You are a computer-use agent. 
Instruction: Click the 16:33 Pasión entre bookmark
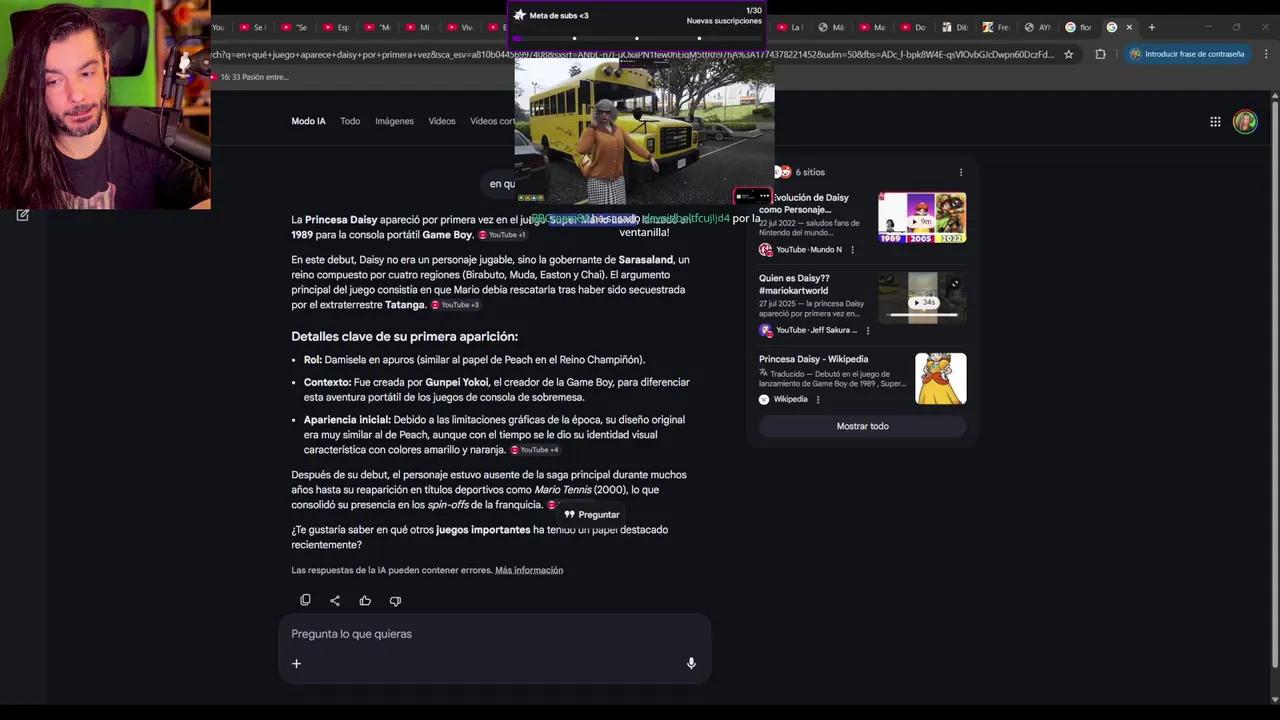249,77
